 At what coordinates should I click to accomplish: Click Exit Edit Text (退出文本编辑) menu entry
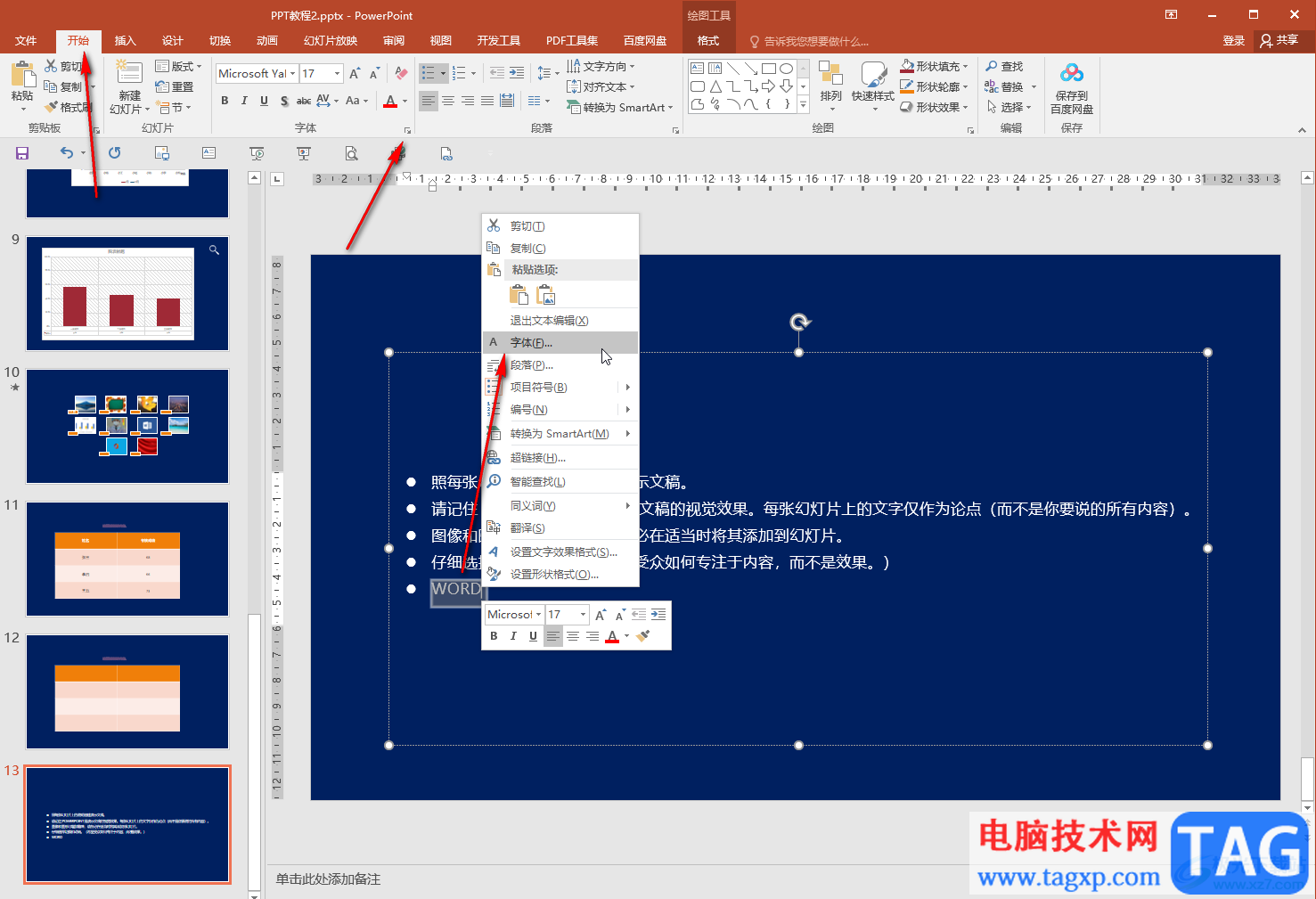point(560,321)
